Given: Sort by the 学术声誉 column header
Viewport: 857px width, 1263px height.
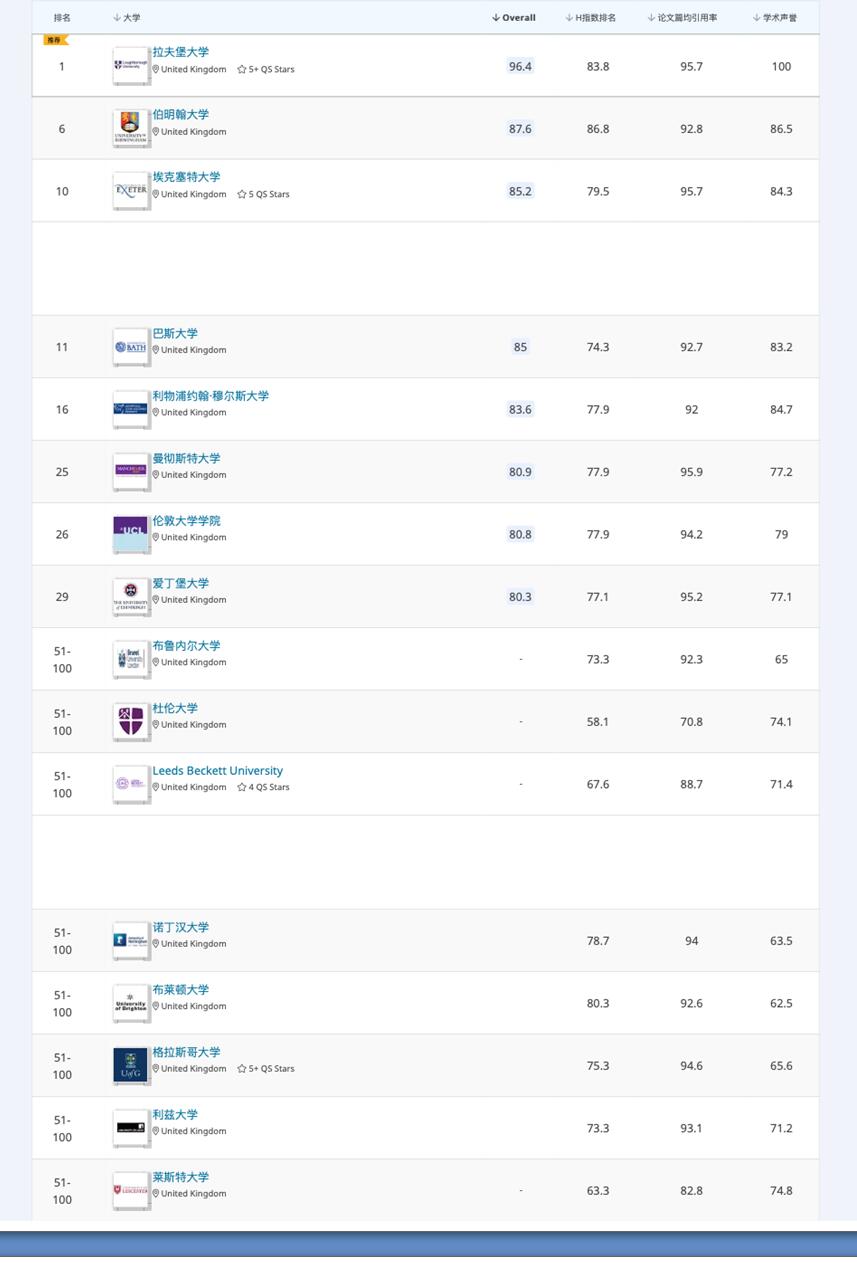Looking at the screenshot, I should [x=775, y=18].
